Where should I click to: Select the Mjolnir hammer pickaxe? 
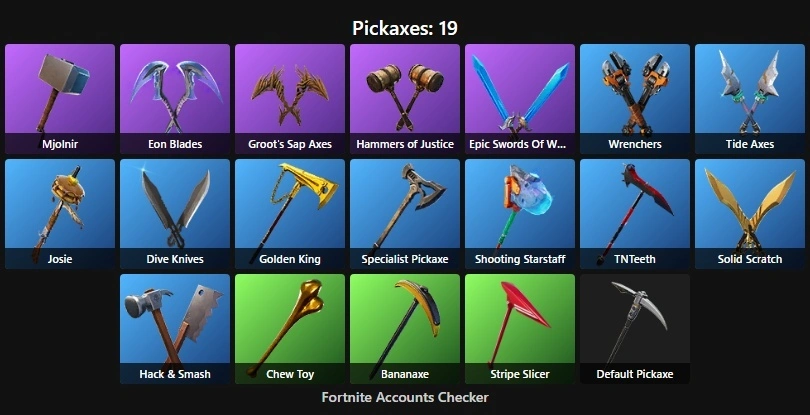pos(60,99)
